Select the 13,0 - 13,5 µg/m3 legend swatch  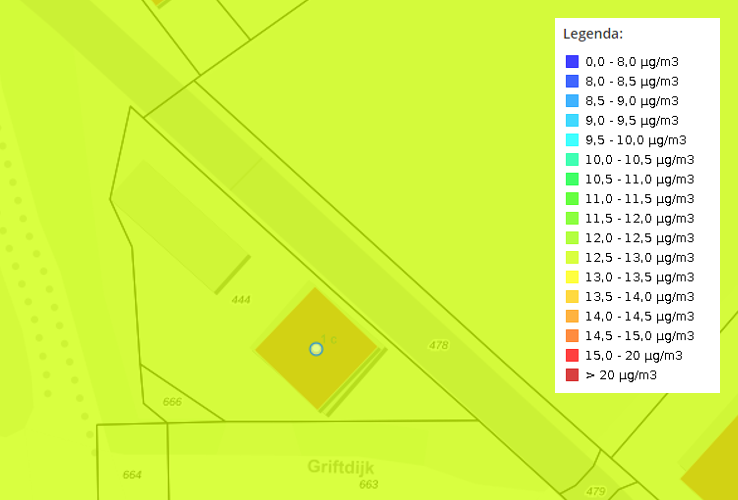pyautogui.click(x=572, y=277)
